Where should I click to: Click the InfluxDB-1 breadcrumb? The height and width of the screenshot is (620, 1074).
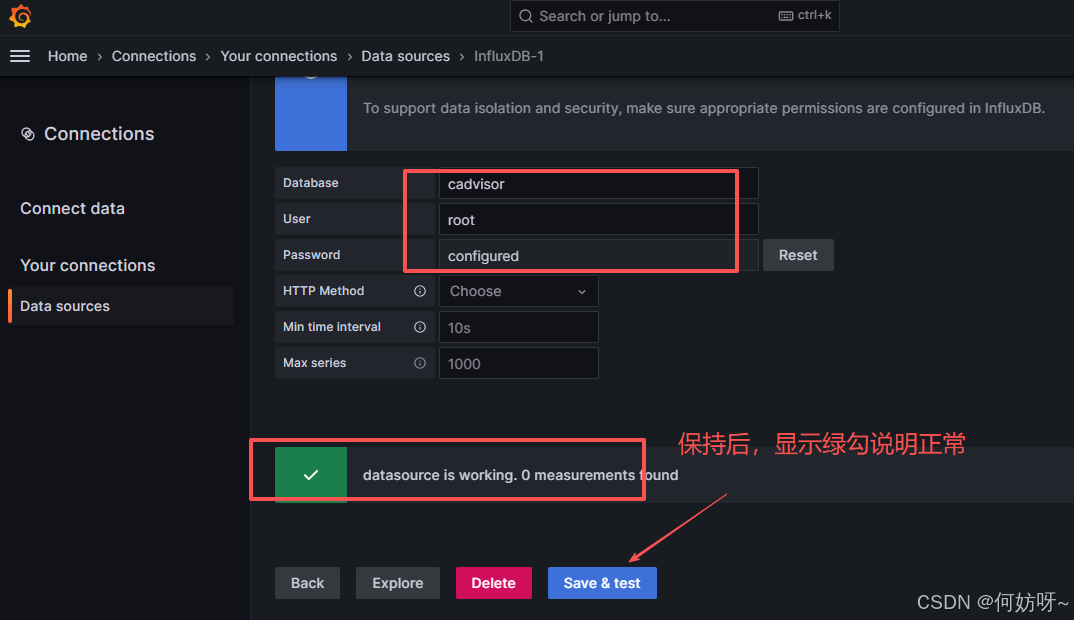[509, 56]
